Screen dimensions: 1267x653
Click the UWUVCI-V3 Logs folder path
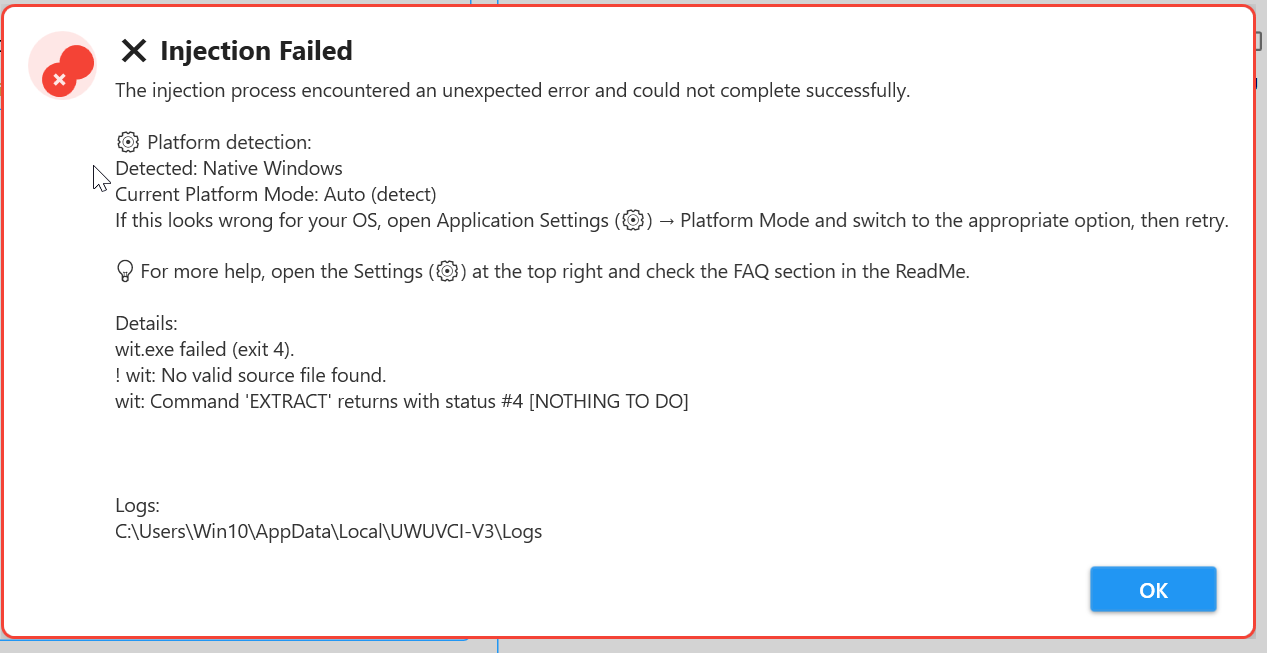click(x=328, y=531)
